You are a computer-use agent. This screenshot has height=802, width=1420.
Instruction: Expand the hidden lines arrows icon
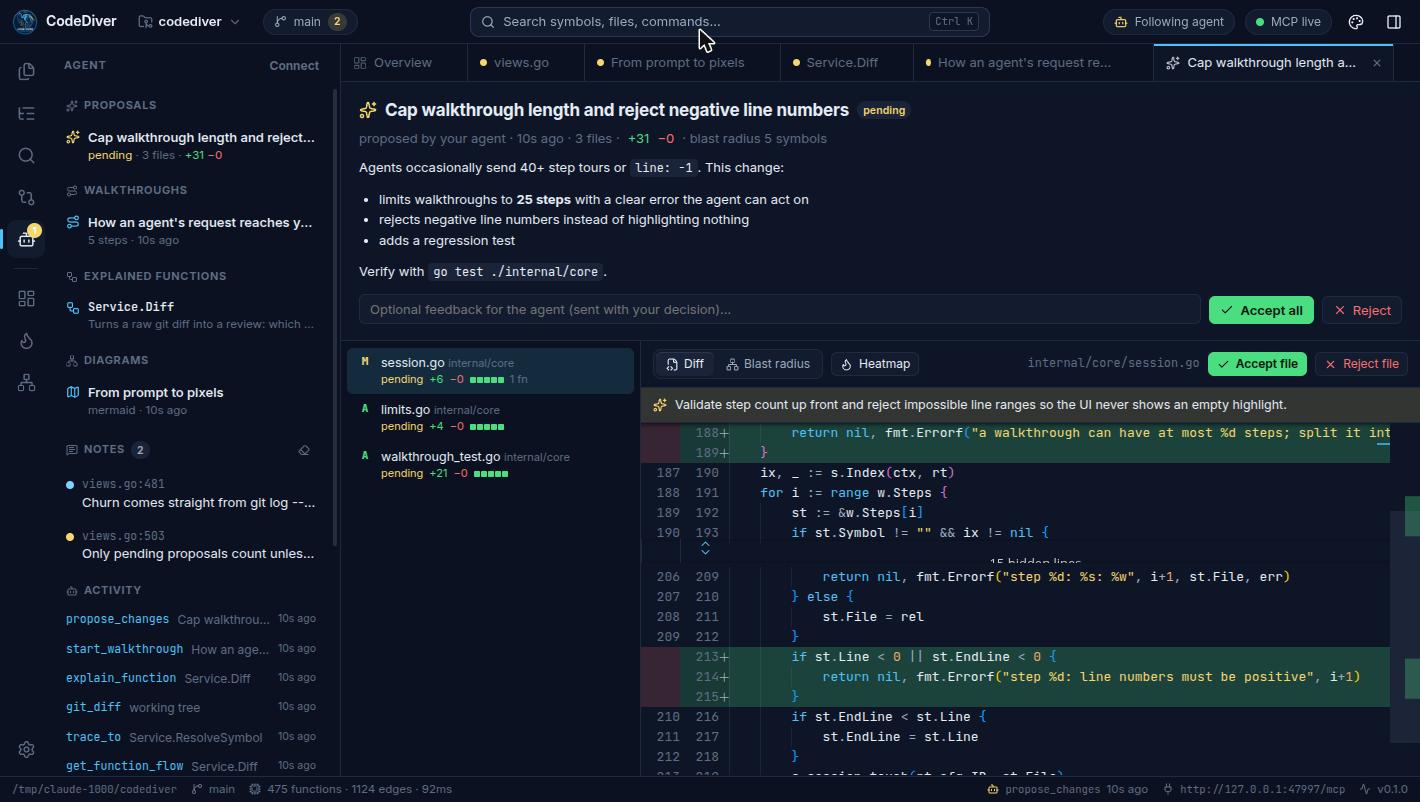[x=705, y=548]
